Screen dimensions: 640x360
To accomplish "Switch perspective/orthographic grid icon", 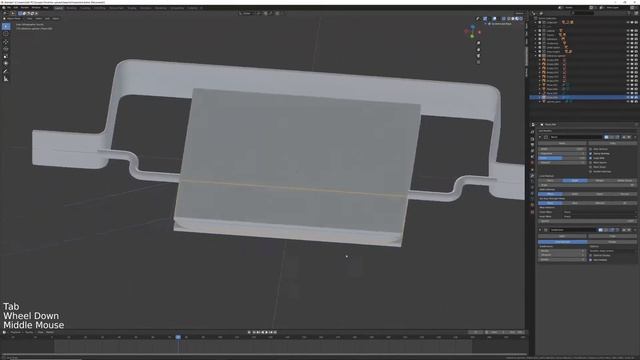I will coord(478,62).
